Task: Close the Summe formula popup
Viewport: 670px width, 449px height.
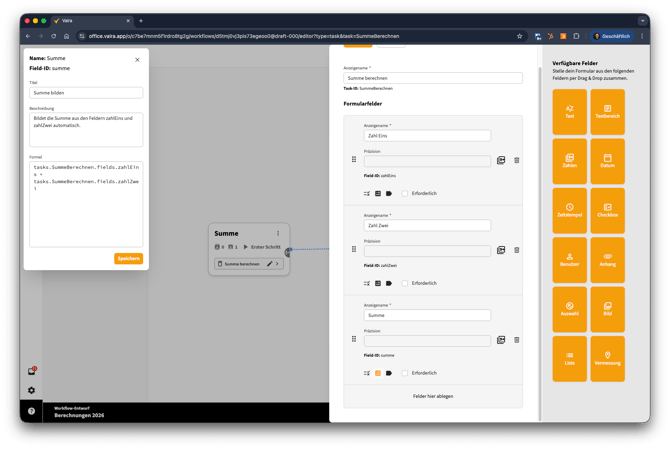Action: [x=137, y=60]
